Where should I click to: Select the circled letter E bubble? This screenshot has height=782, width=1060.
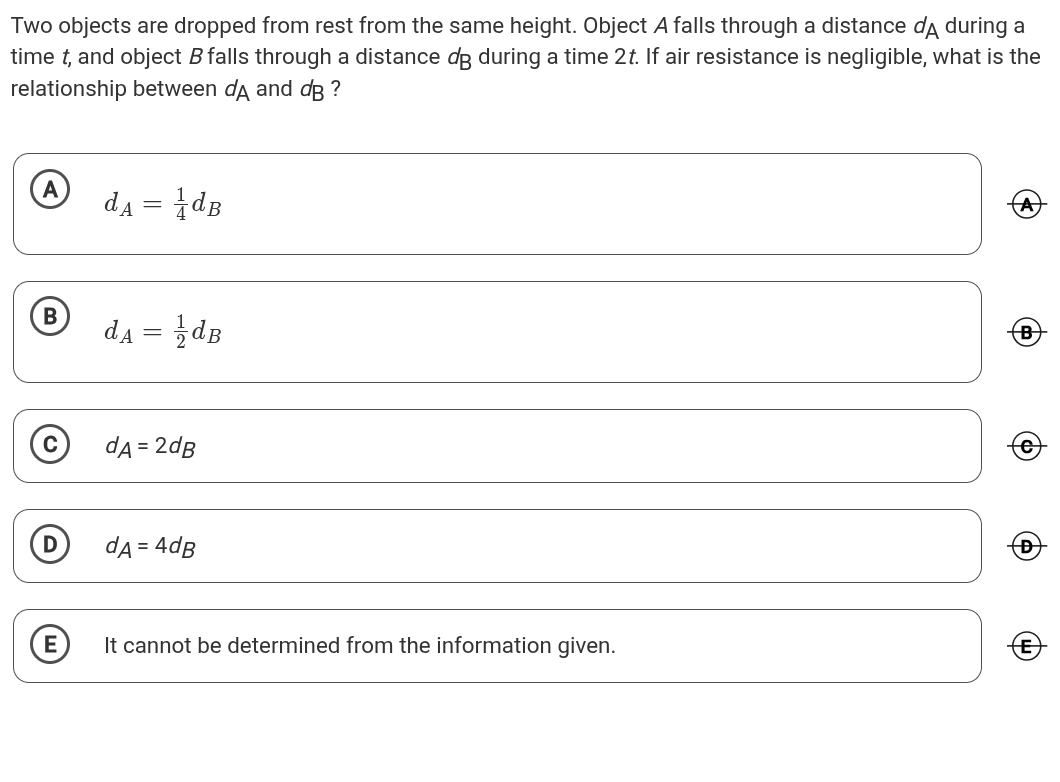[50, 645]
